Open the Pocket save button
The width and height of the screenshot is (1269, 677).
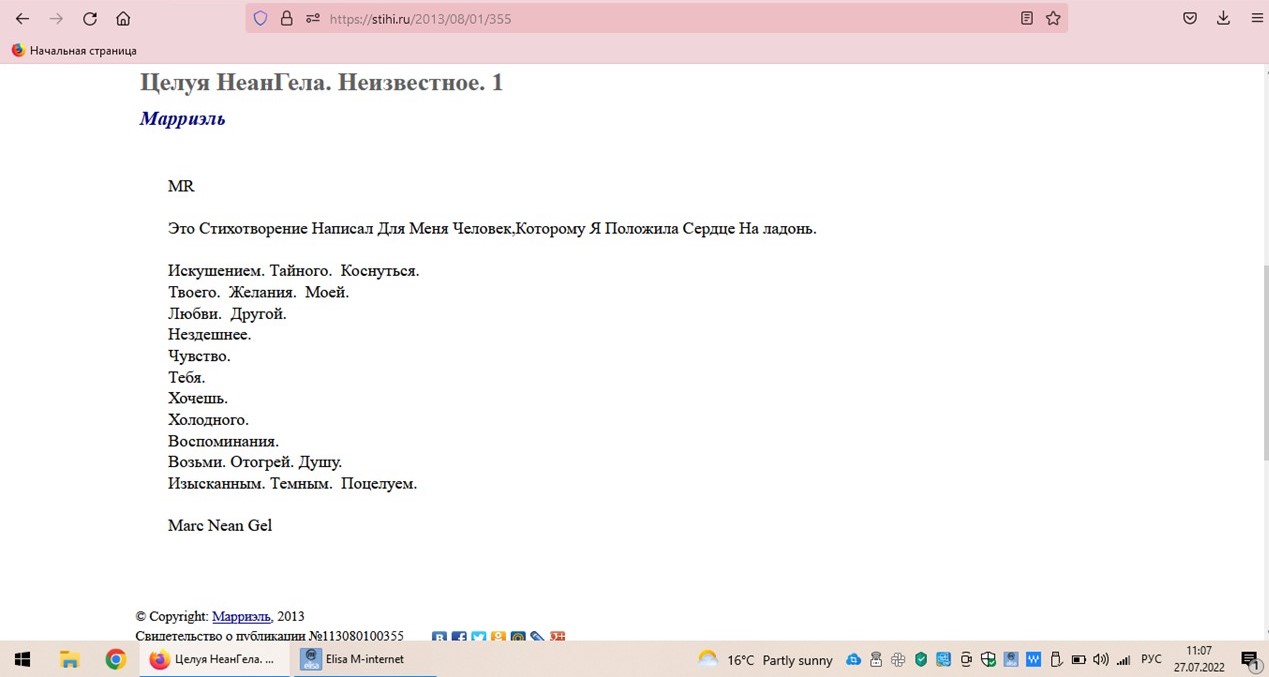click(x=1190, y=18)
